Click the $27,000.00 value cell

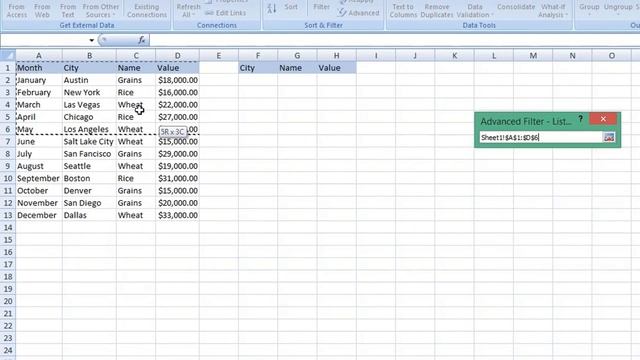(x=177, y=117)
